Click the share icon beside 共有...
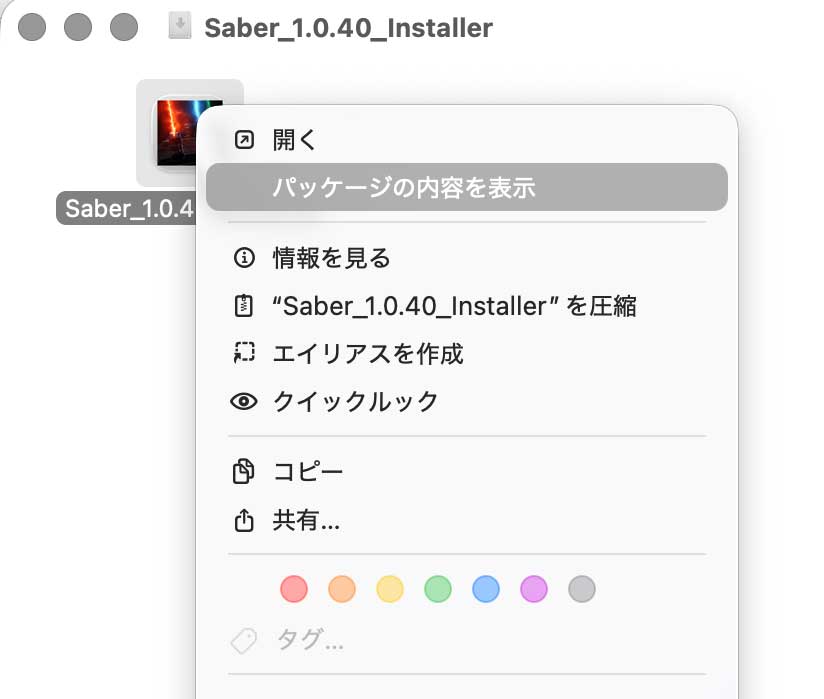Image resolution: width=824 pixels, height=699 pixels. click(243, 520)
